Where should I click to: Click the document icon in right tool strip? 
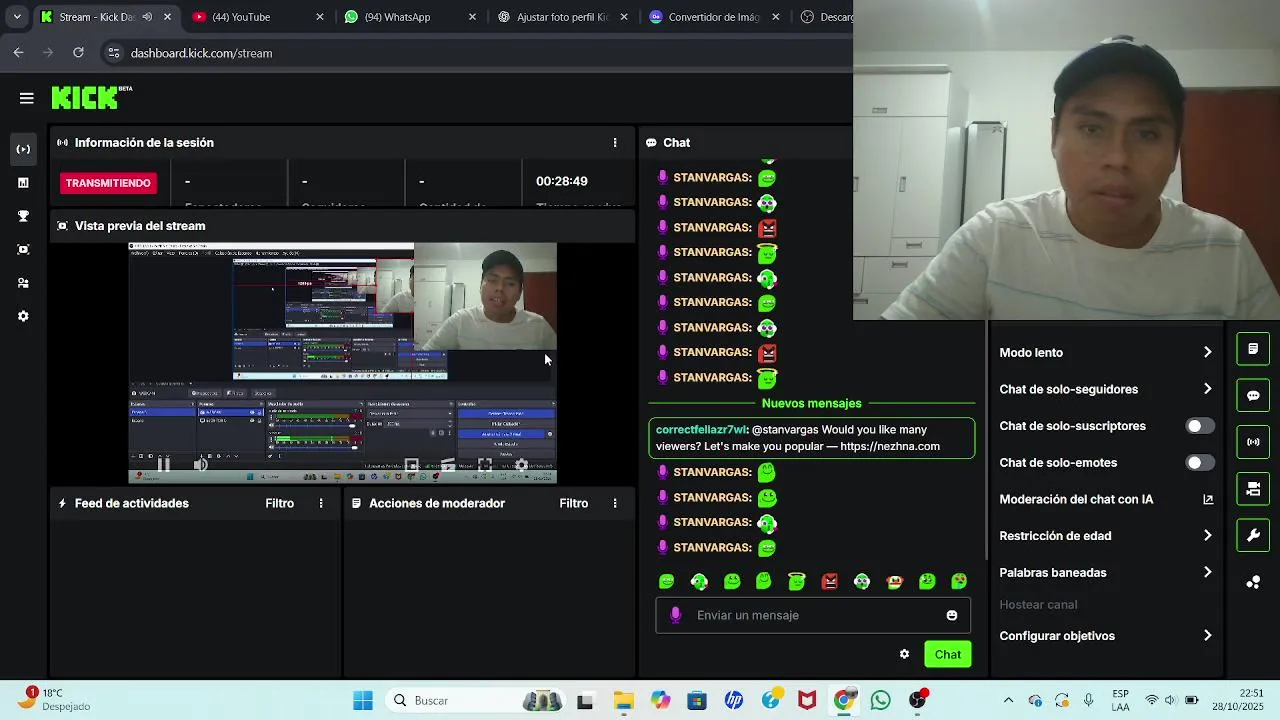[1253, 349]
